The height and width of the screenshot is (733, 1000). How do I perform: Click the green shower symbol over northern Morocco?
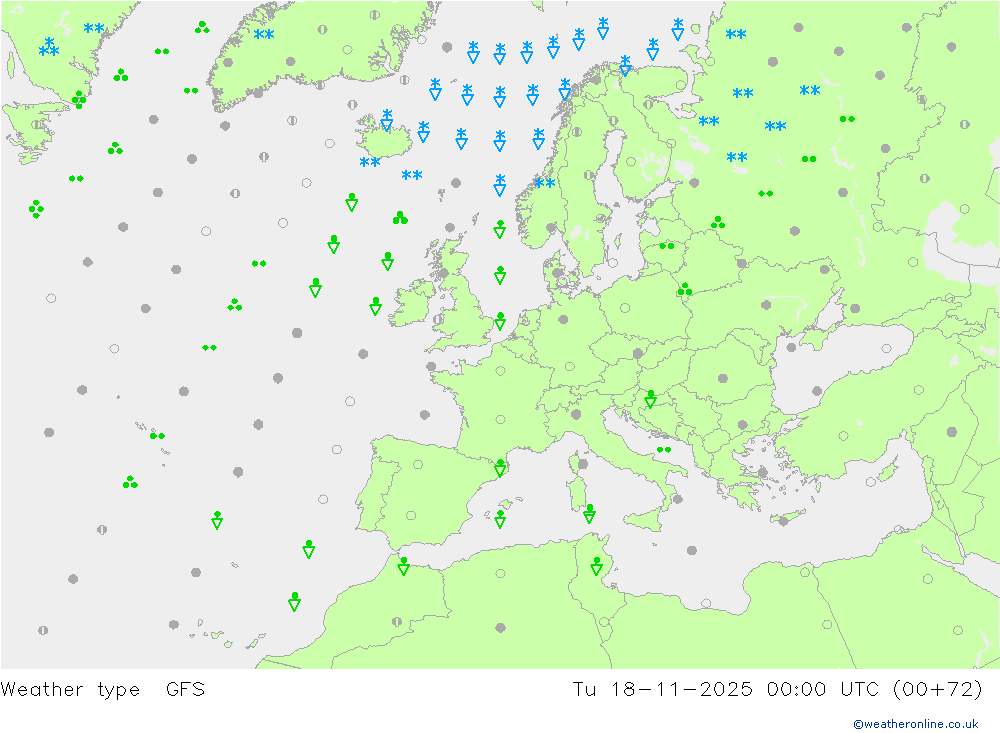point(403,566)
